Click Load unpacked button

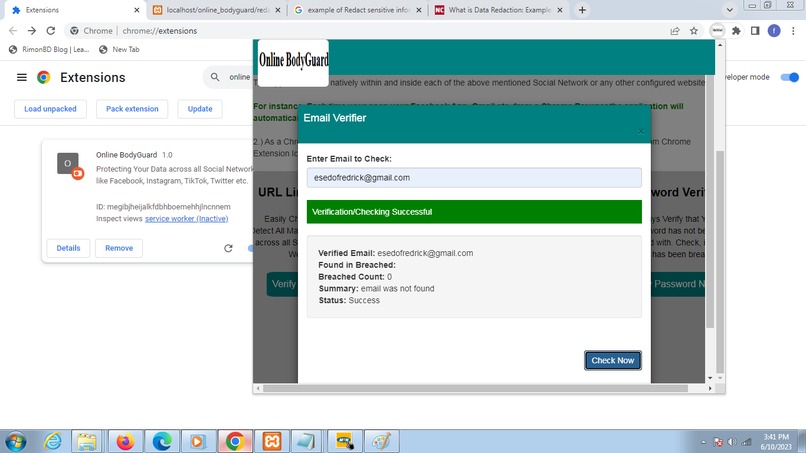pyautogui.click(x=50, y=109)
